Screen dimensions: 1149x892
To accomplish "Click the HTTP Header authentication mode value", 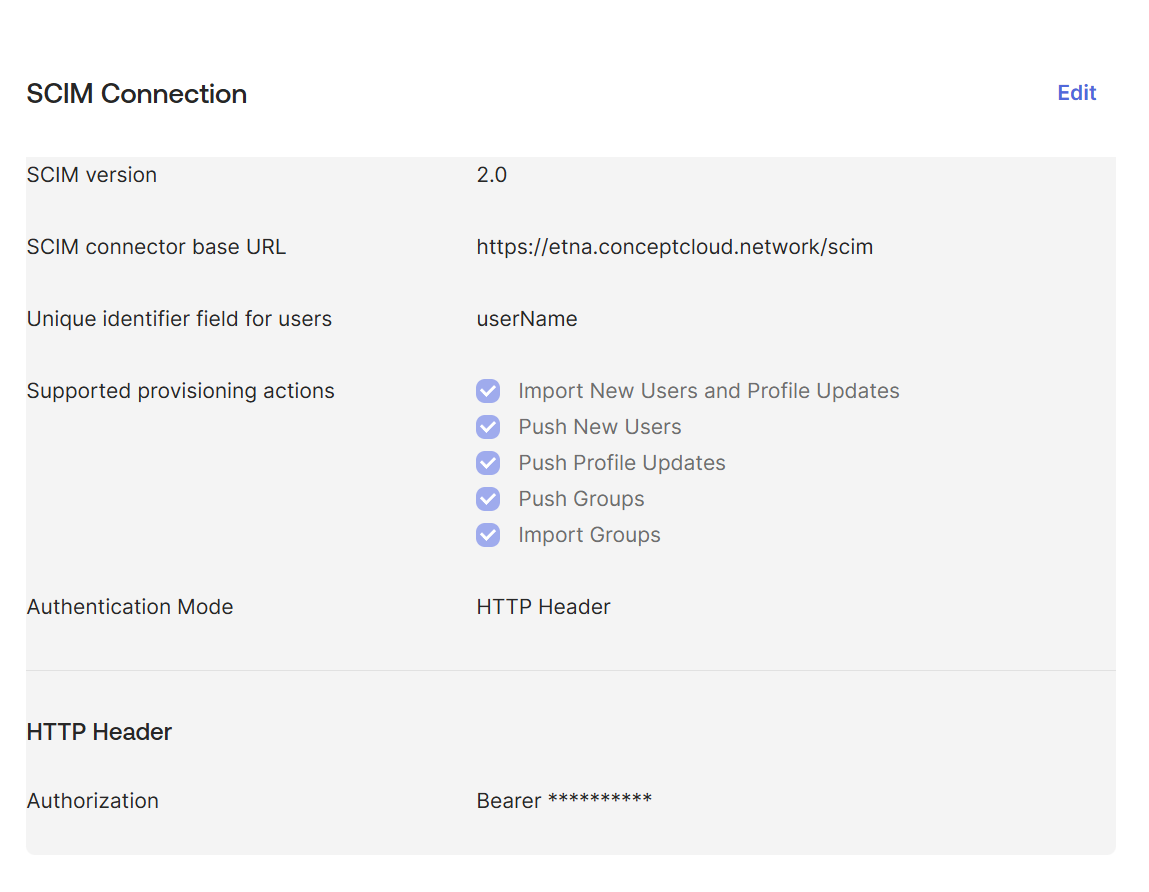I will point(543,606).
